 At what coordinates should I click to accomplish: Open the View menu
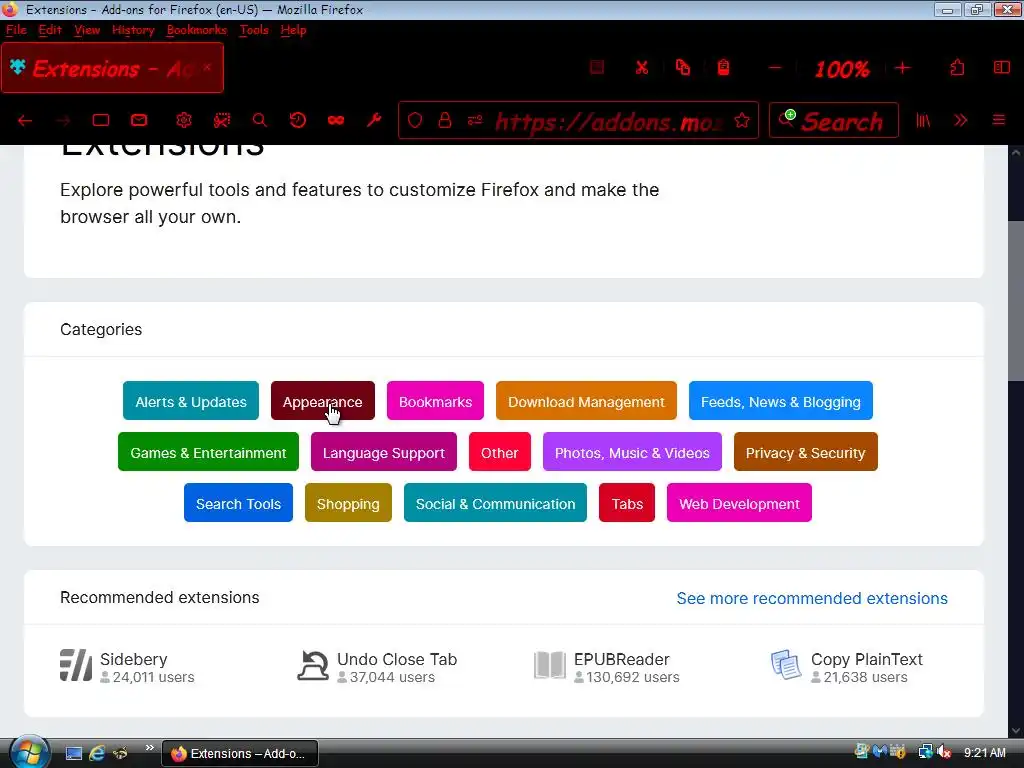[x=87, y=30]
